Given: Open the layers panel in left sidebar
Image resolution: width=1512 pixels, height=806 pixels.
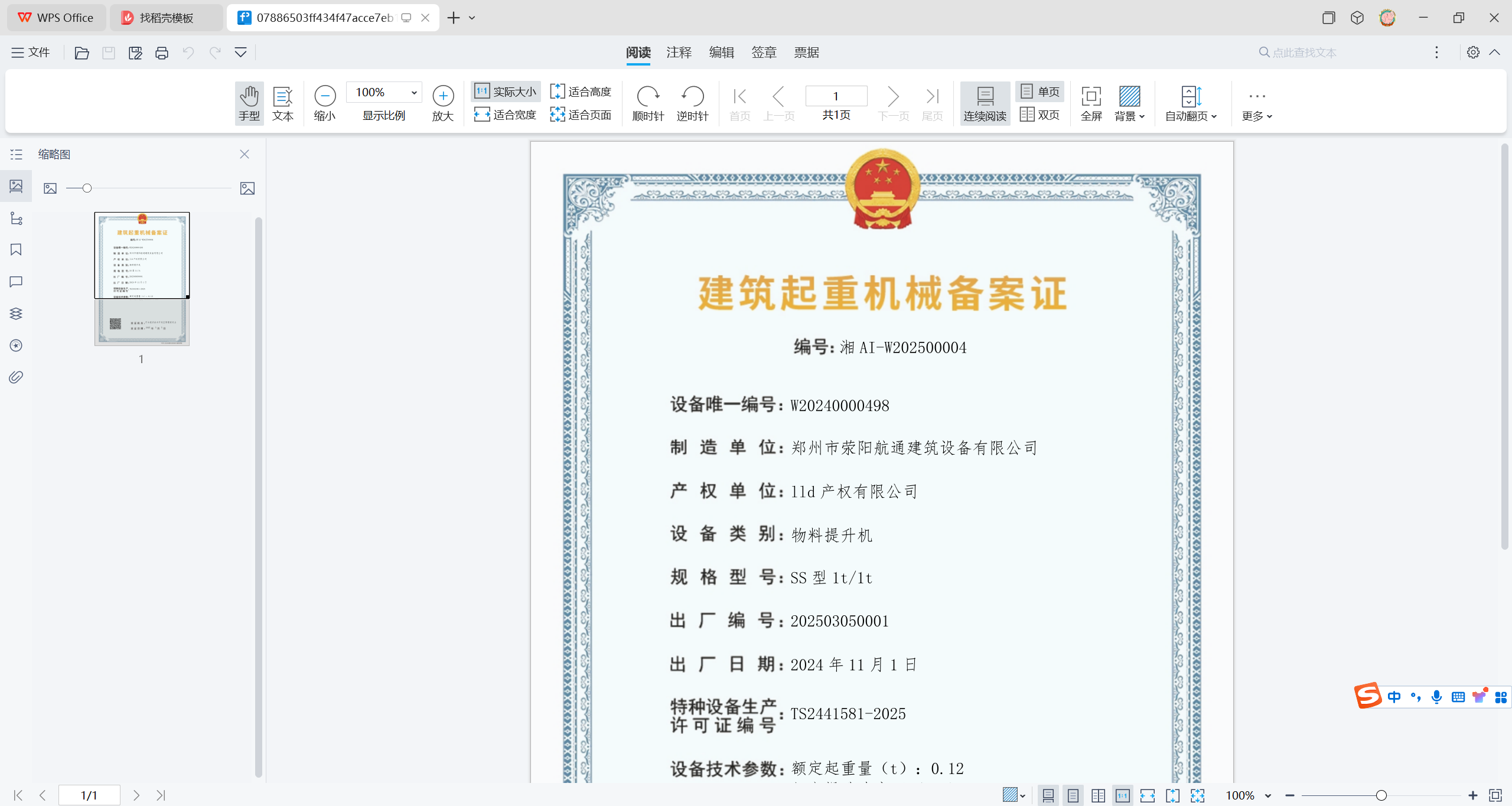Looking at the screenshot, I should point(16,314).
